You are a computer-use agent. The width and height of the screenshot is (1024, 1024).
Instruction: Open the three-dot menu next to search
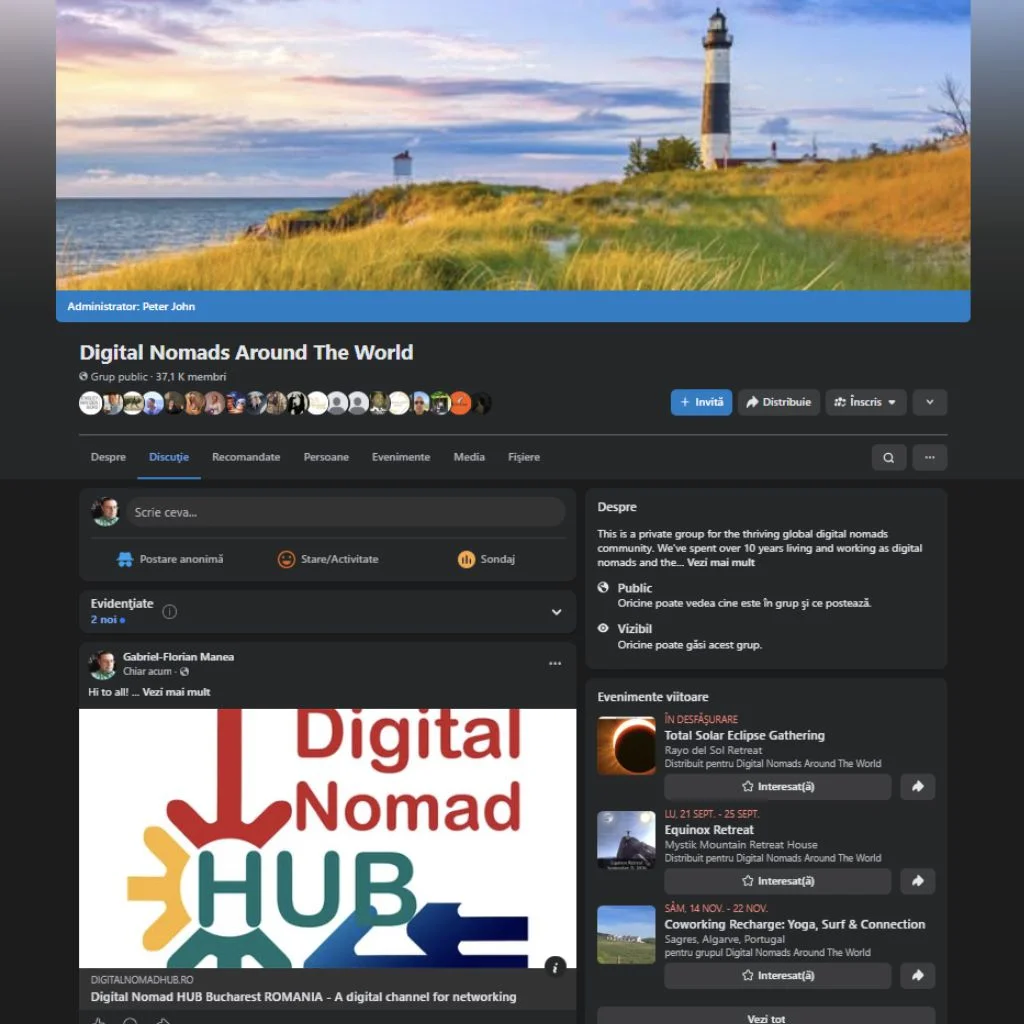point(929,457)
